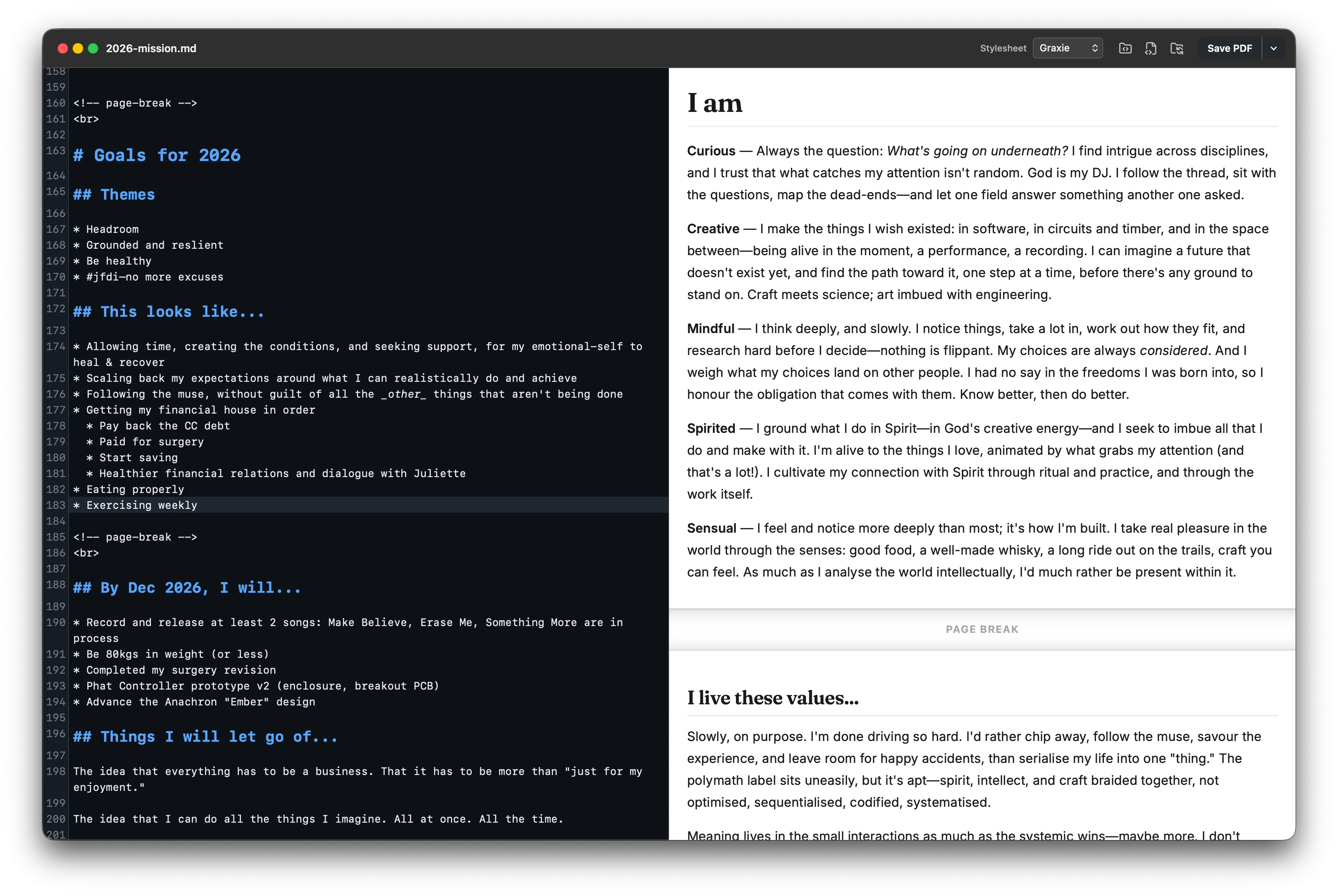Click the '## Themes' heading in the editor
Image resolution: width=1338 pixels, height=896 pixels.
[114, 195]
